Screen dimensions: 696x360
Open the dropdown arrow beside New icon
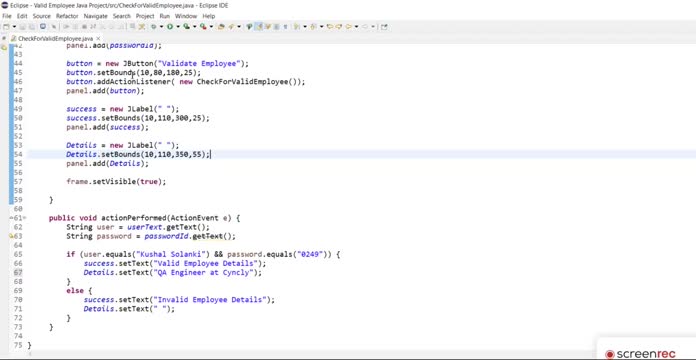coord(14,27)
